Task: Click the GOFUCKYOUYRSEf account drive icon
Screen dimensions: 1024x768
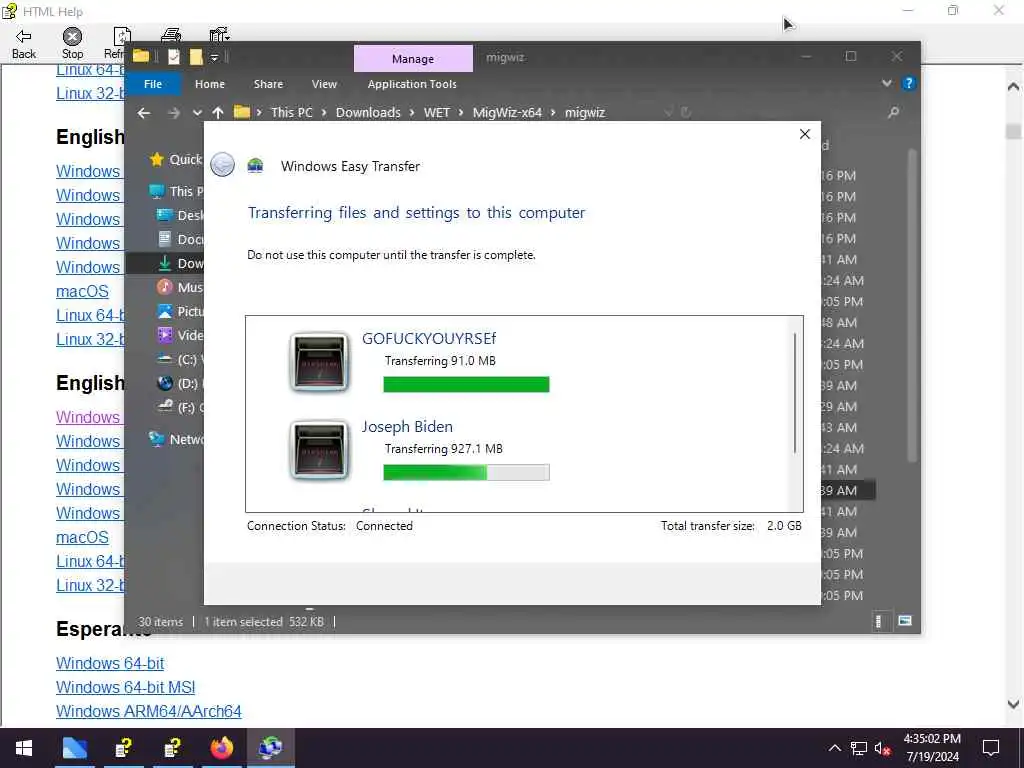Action: (319, 362)
